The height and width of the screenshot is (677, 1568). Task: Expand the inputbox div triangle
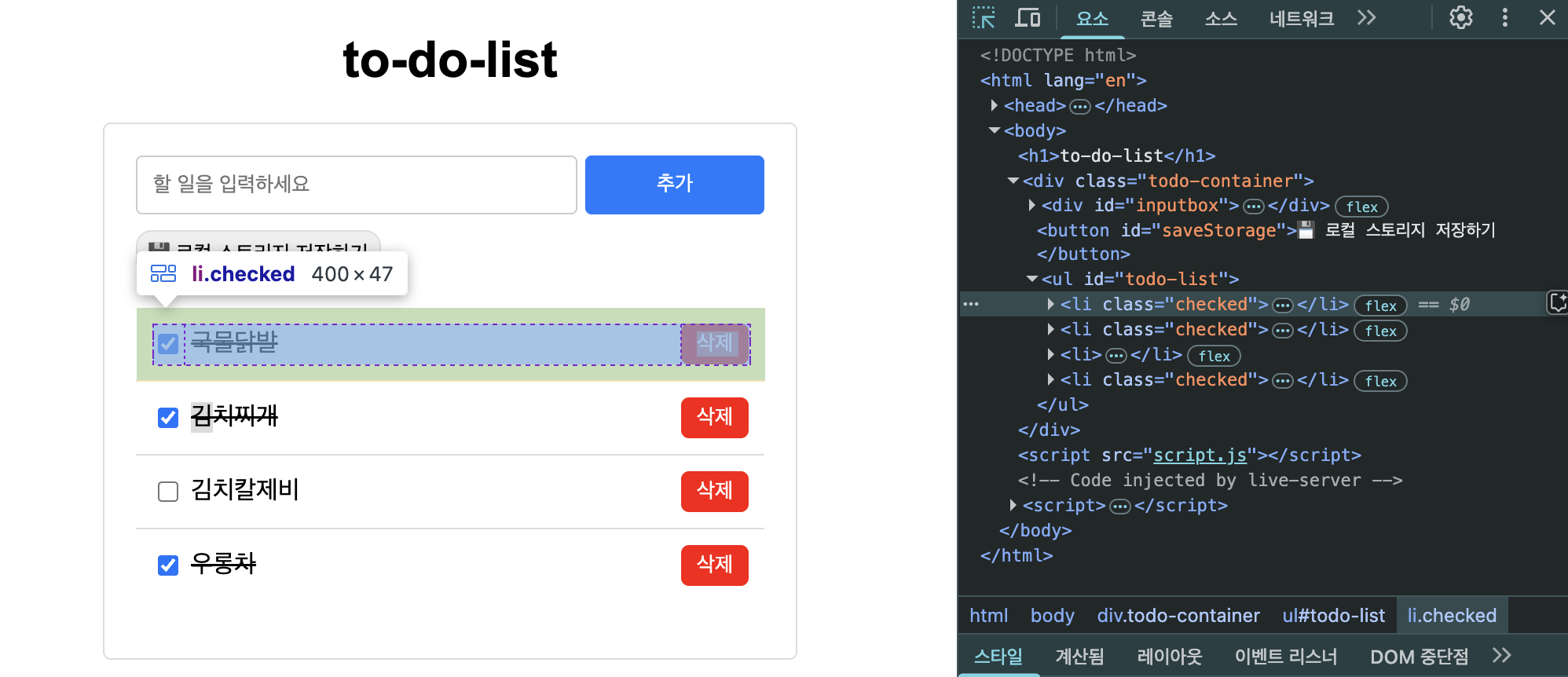click(x=1032, y=205)
